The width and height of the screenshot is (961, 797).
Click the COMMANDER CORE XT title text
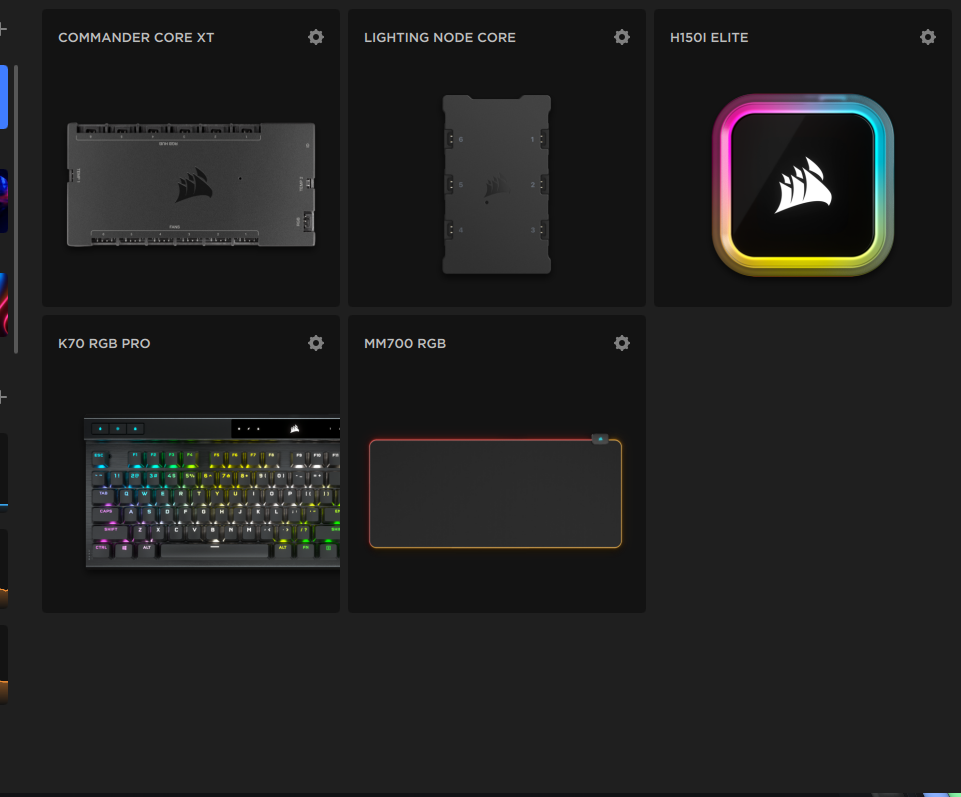(x=136, y=38)
